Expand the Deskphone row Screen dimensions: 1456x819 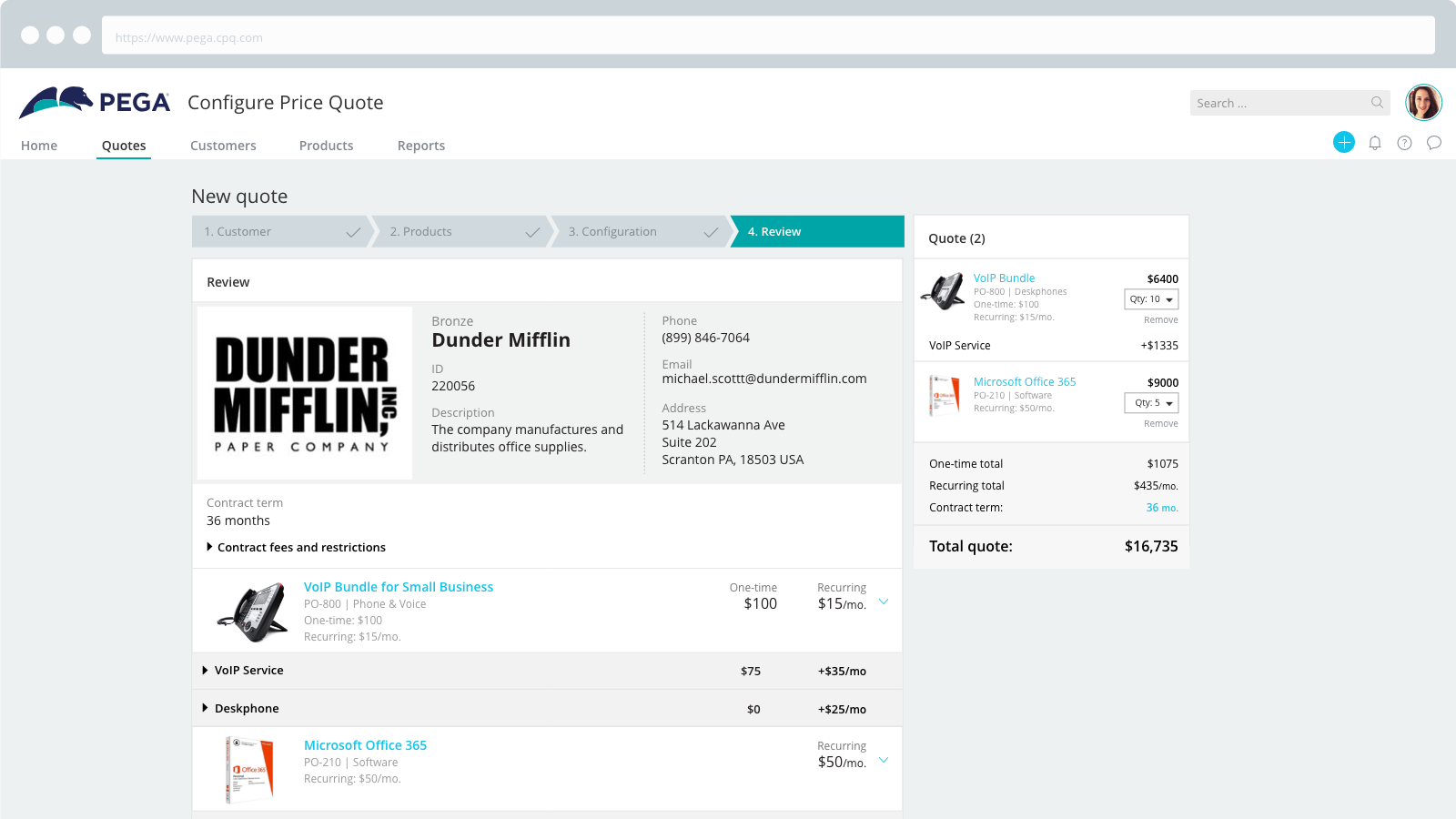coord(206,708)
